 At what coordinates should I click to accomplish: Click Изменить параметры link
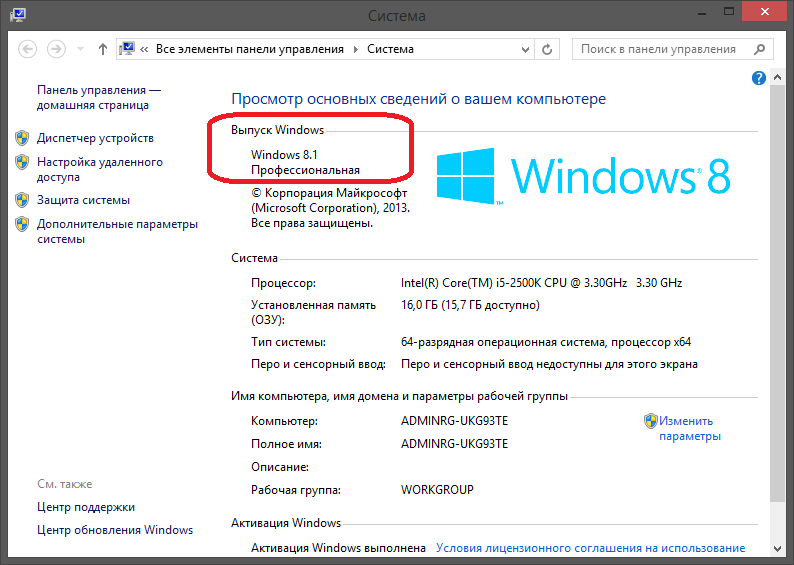click(690, 428)
